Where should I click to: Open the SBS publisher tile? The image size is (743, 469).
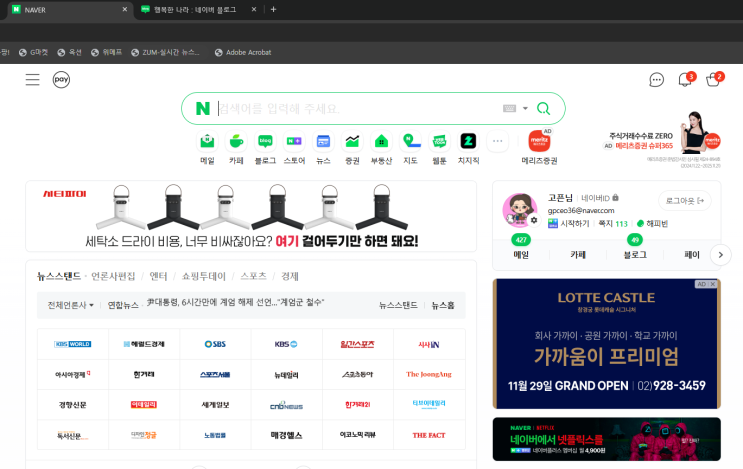click(215, 344)
